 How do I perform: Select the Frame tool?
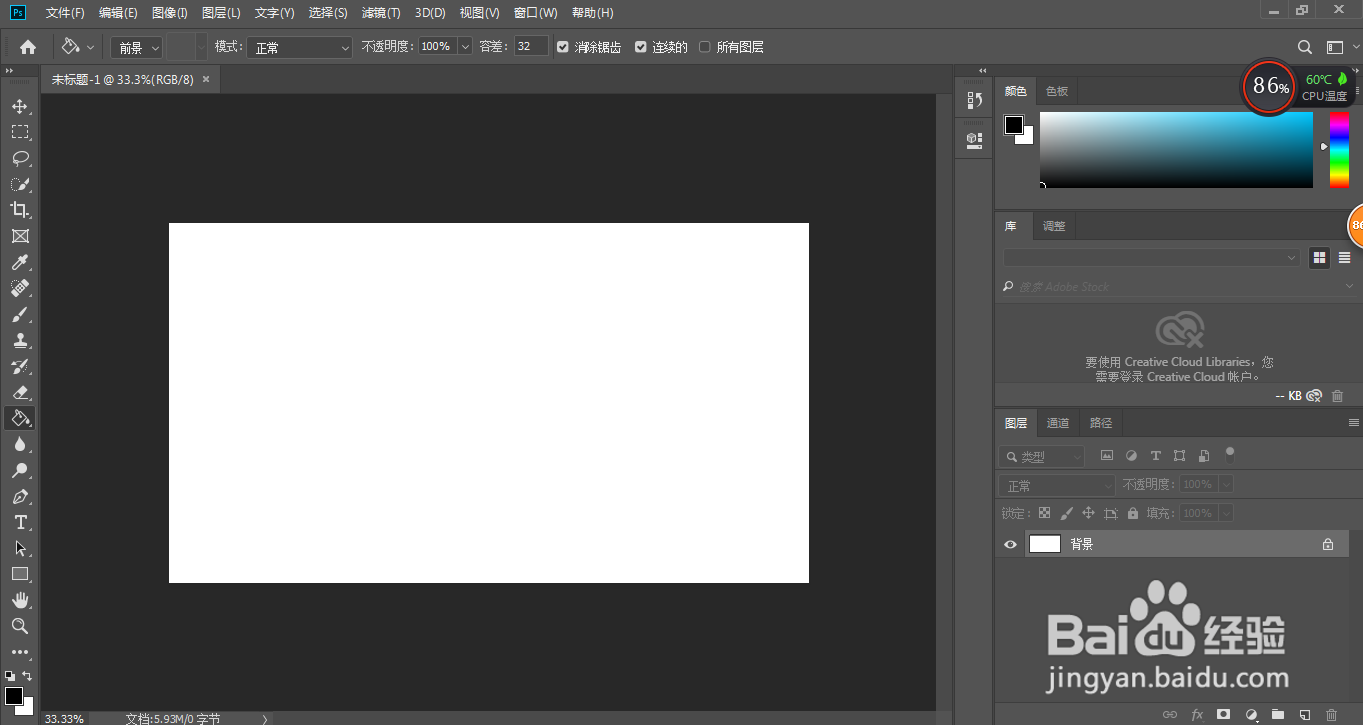coord(20,236)
